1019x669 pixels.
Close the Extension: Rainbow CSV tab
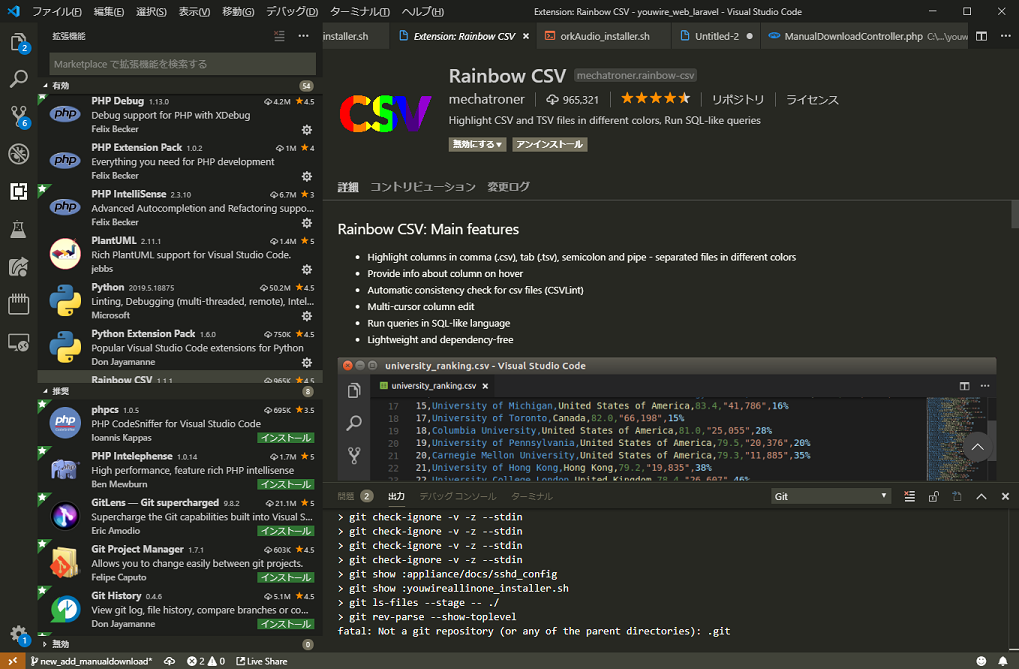point(526,36)
